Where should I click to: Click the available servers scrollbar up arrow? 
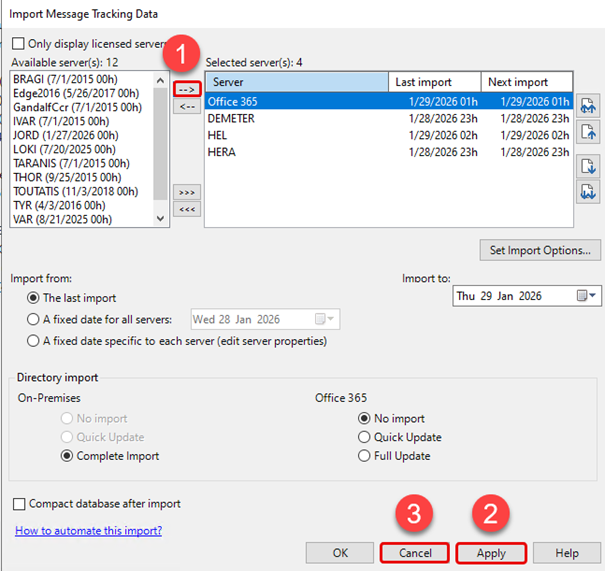(160, 80)
